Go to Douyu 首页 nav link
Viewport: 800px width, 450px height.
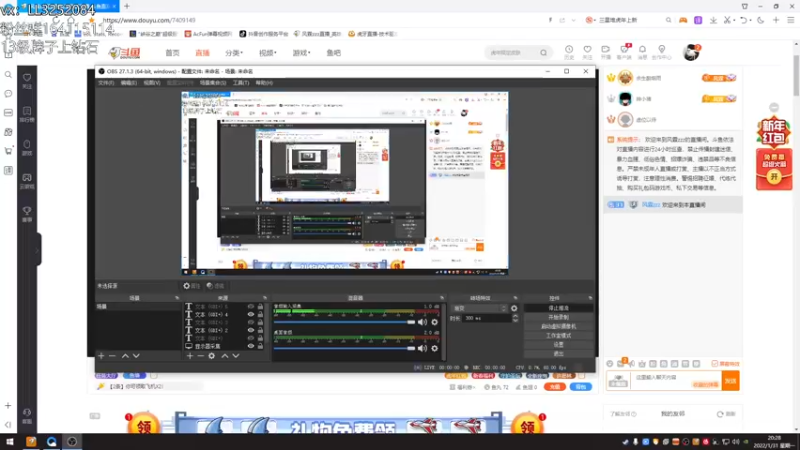pyautogui.click(x=172, y=53)
